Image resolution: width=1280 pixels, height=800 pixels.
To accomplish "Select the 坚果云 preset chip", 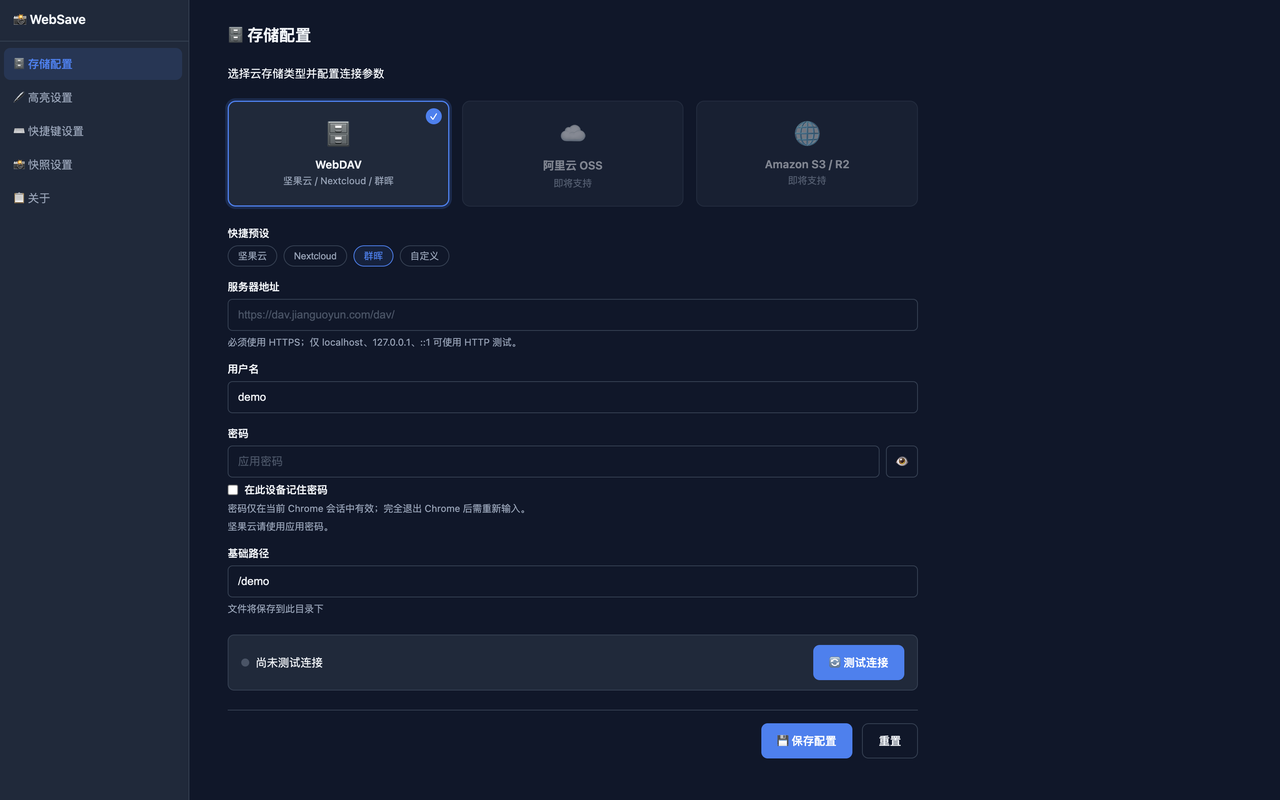I will click(x=252, y=256).
